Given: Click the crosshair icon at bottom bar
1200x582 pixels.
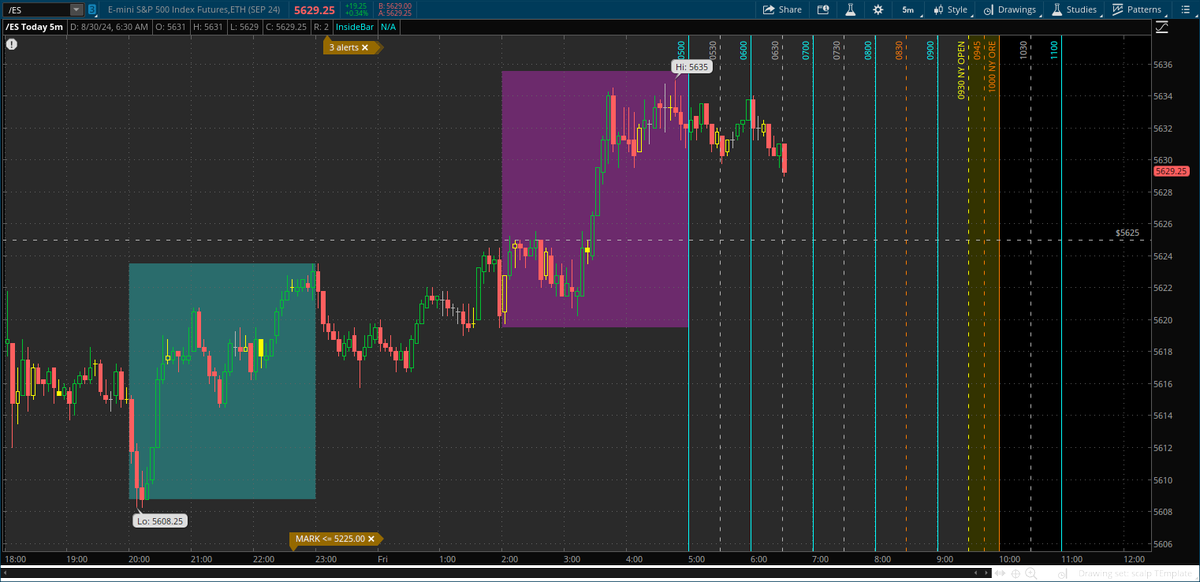Looking at the screenshot, I should click(x=1016, y=574).
